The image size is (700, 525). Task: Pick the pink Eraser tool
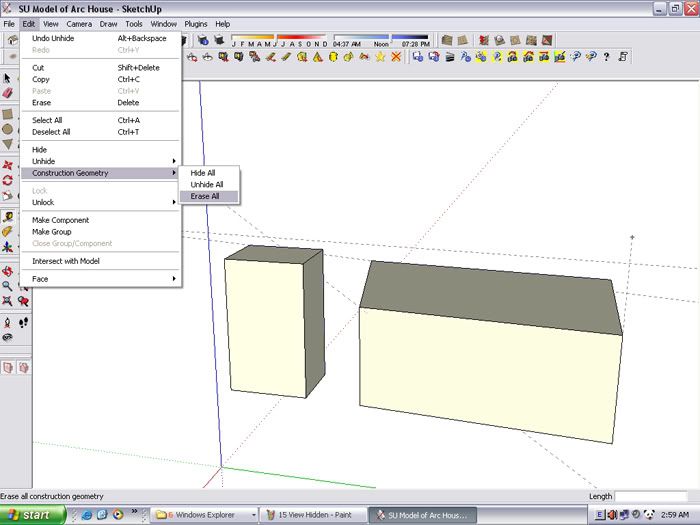pyautogui.click(x=8, y=93)
